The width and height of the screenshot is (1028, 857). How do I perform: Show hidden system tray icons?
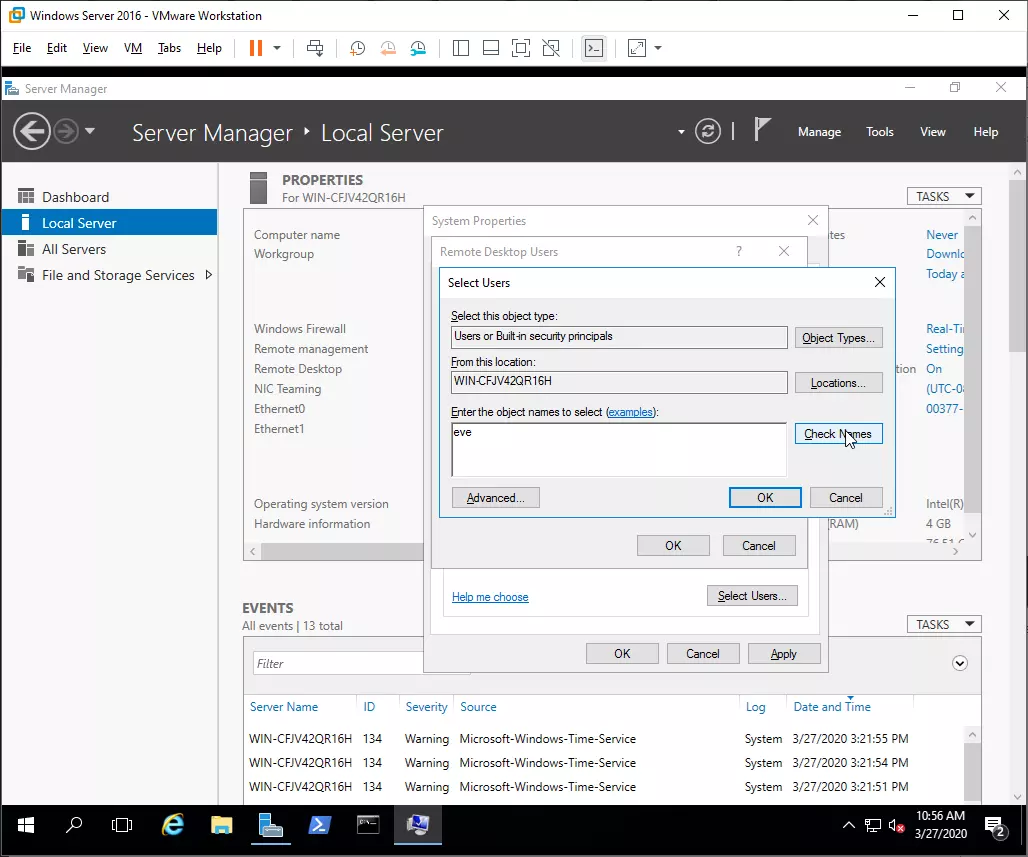tap(848, 825)
